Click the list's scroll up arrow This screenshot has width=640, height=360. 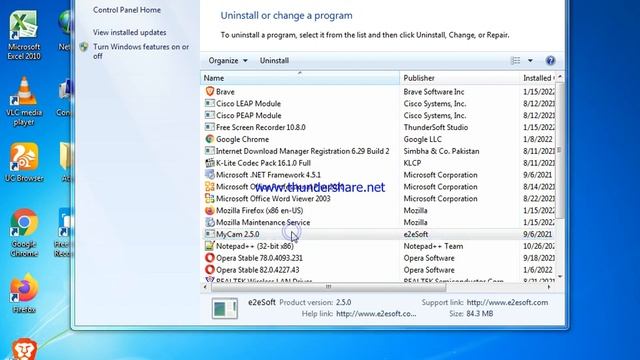click(x=560, y=77)
